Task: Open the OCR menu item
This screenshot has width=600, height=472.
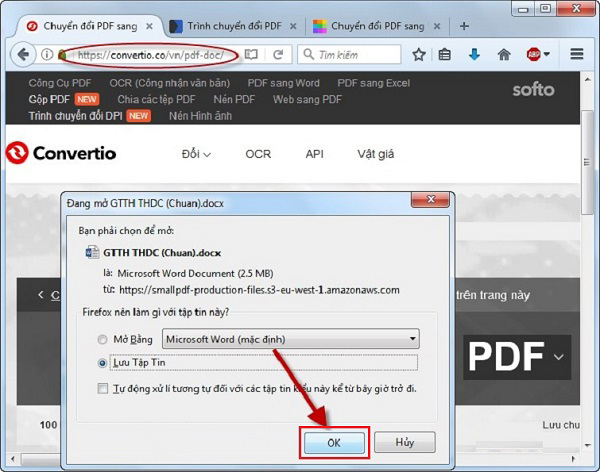Action: point(258,154)
